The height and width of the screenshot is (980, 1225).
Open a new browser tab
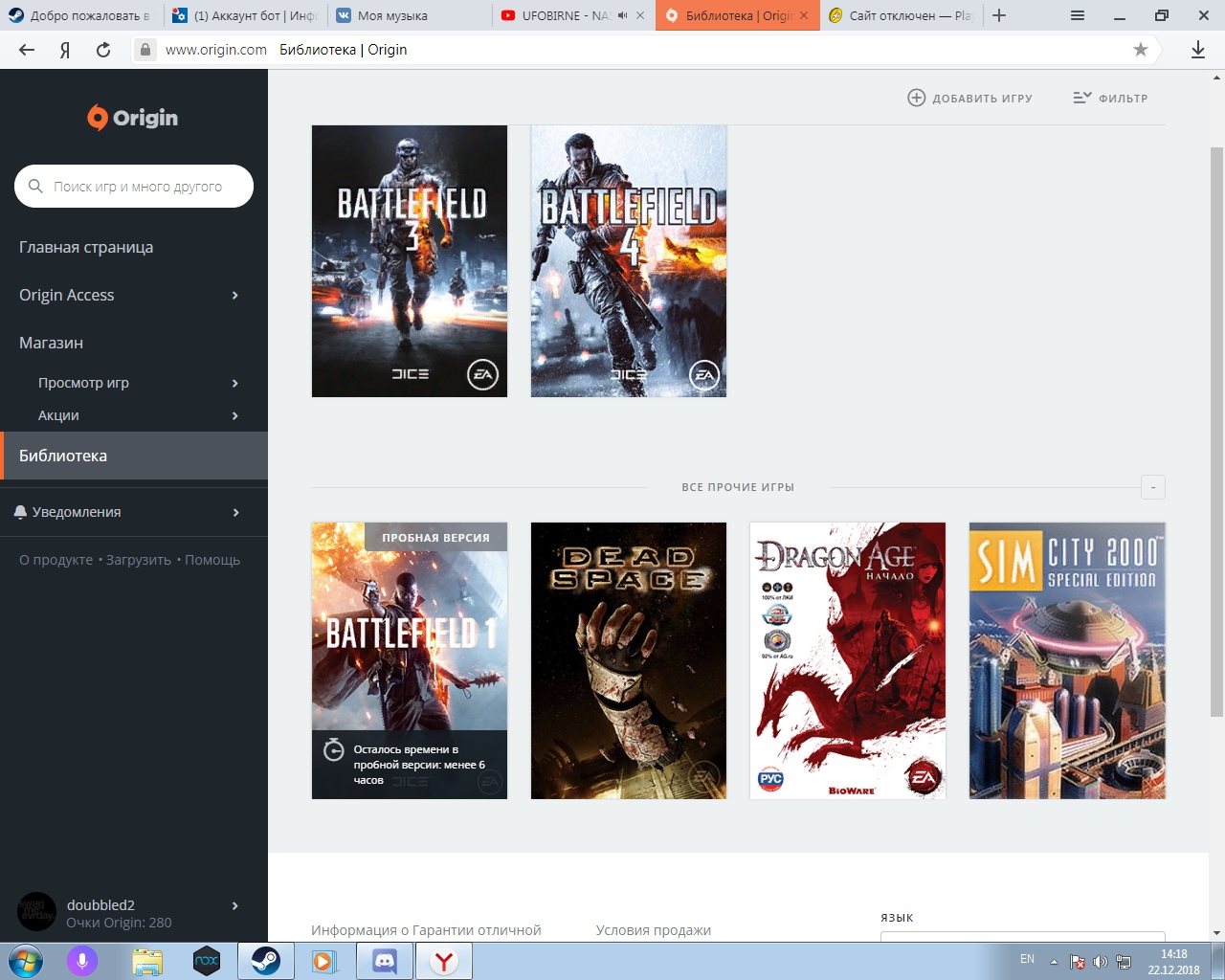click(x=999, y=15)
